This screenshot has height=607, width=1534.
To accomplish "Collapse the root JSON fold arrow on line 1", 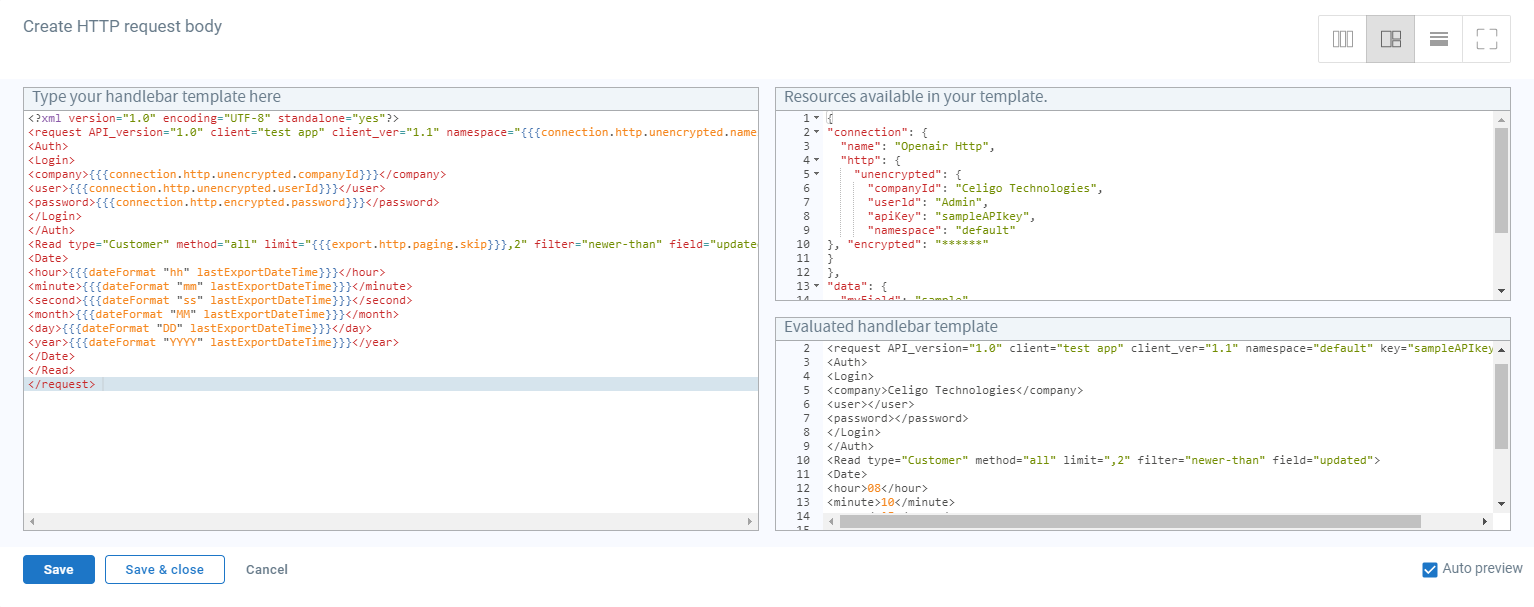I will 816,118.
